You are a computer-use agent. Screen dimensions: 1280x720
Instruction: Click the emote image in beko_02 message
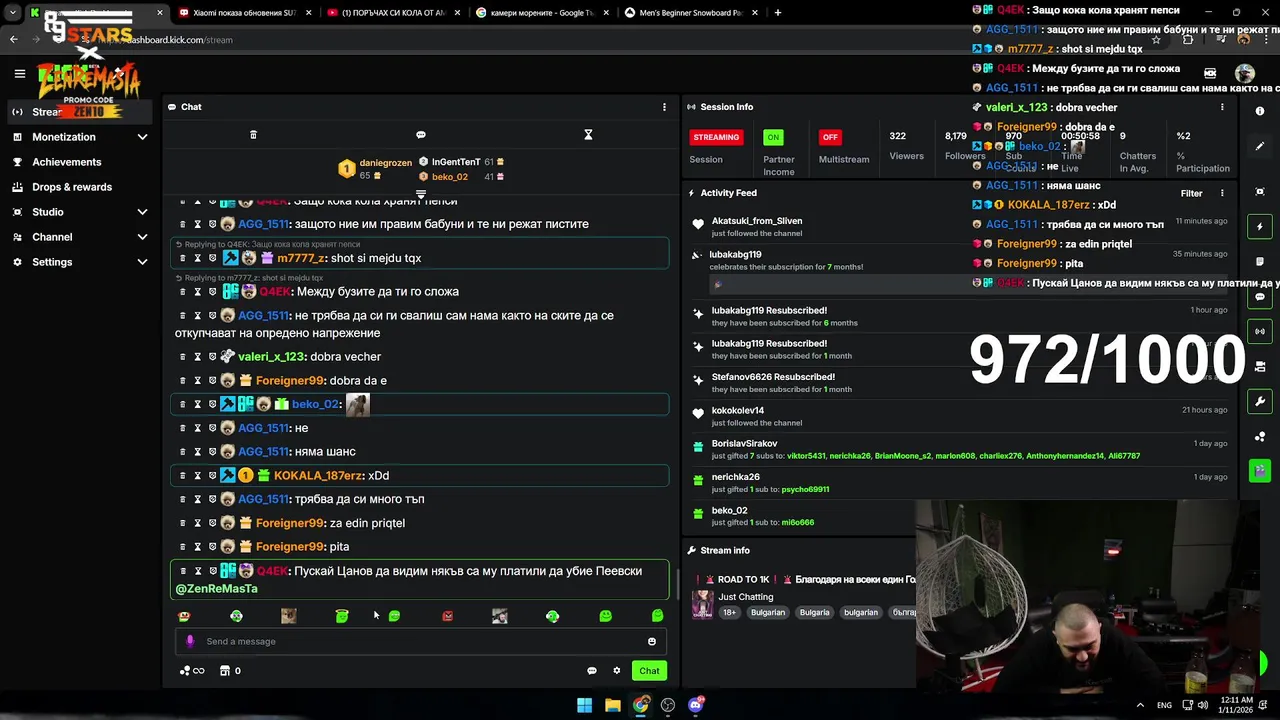tap(358, 404)
